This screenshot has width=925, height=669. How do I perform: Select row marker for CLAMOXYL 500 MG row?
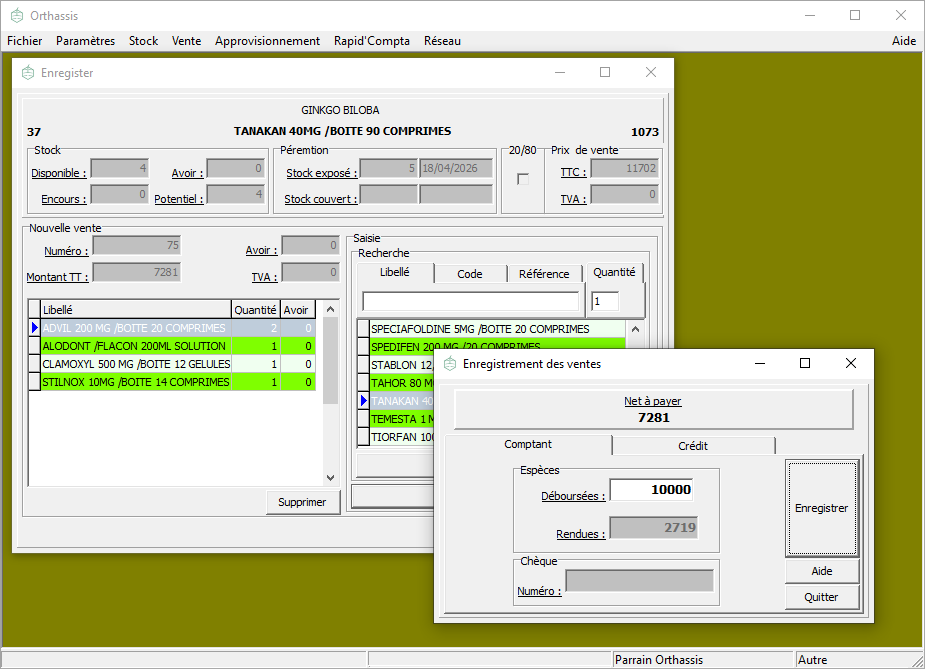coord(35,364)
